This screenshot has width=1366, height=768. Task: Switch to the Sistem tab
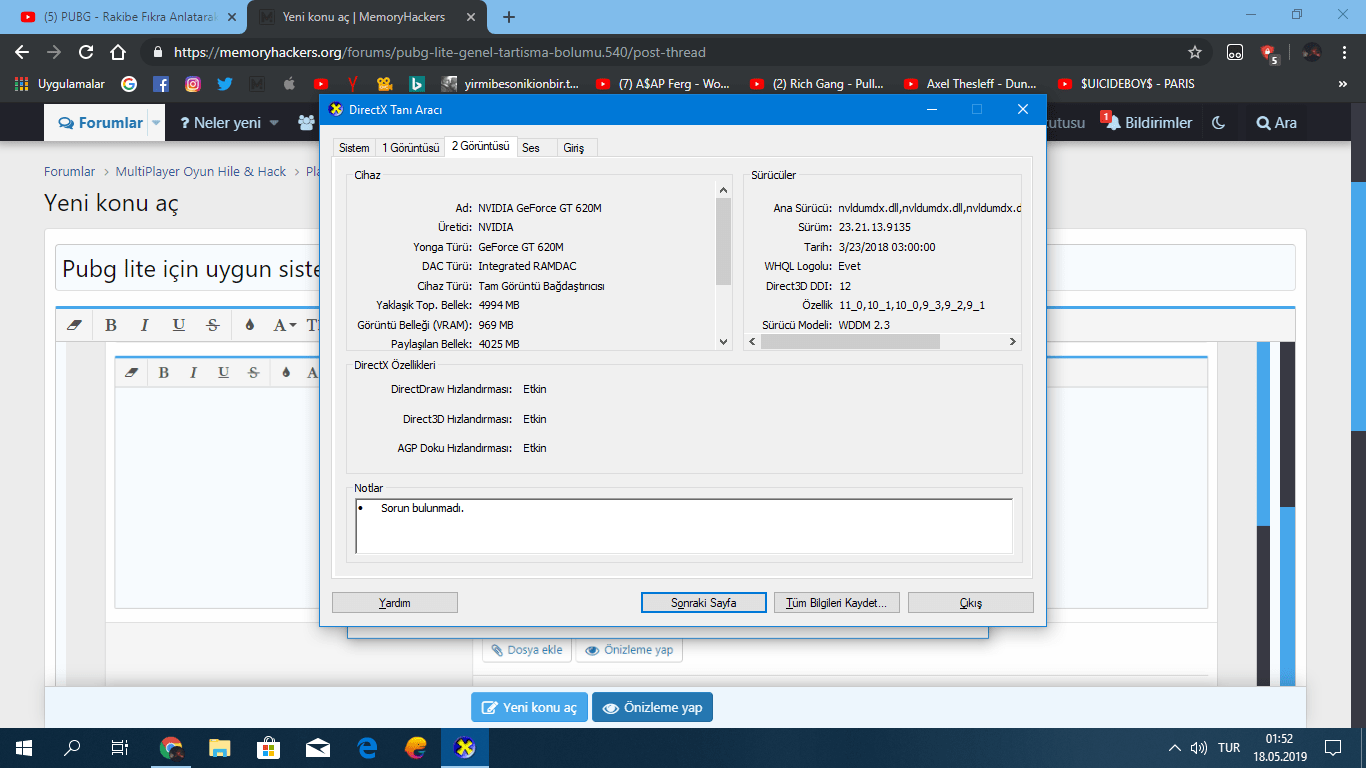[354, 148]
